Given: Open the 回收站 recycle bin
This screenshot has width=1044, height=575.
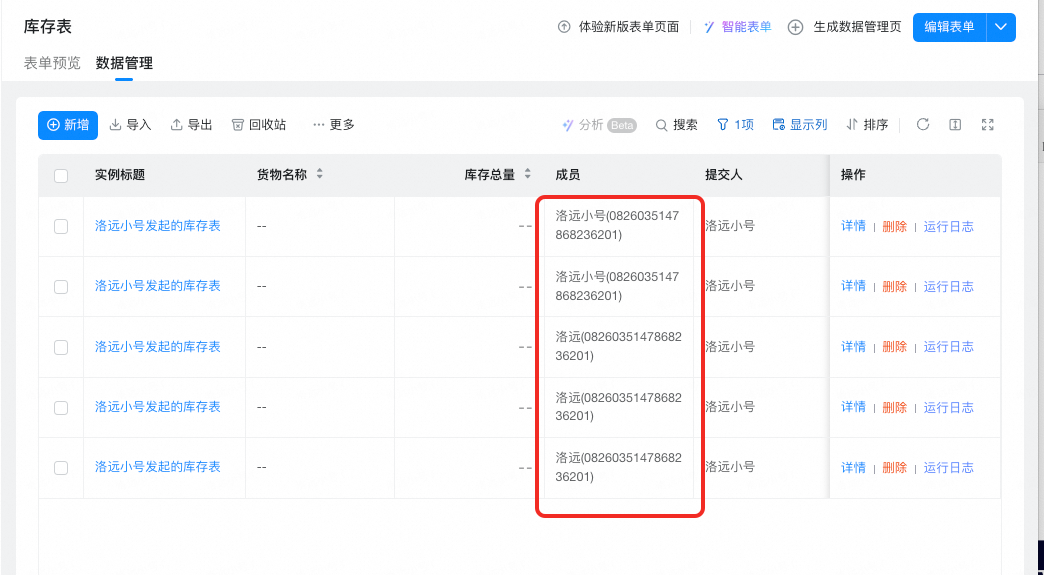Looking at the screenshot, I should 258,124.
